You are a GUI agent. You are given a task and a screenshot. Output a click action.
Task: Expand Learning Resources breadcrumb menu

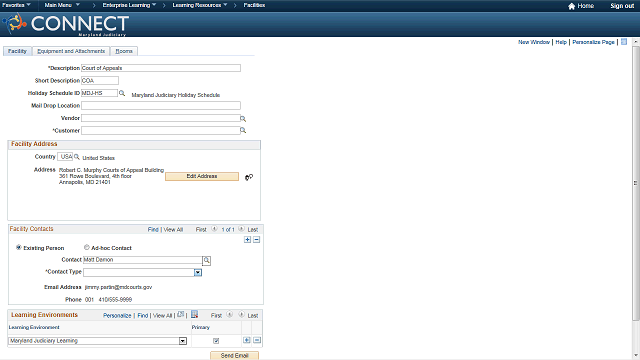click(200, 5)
